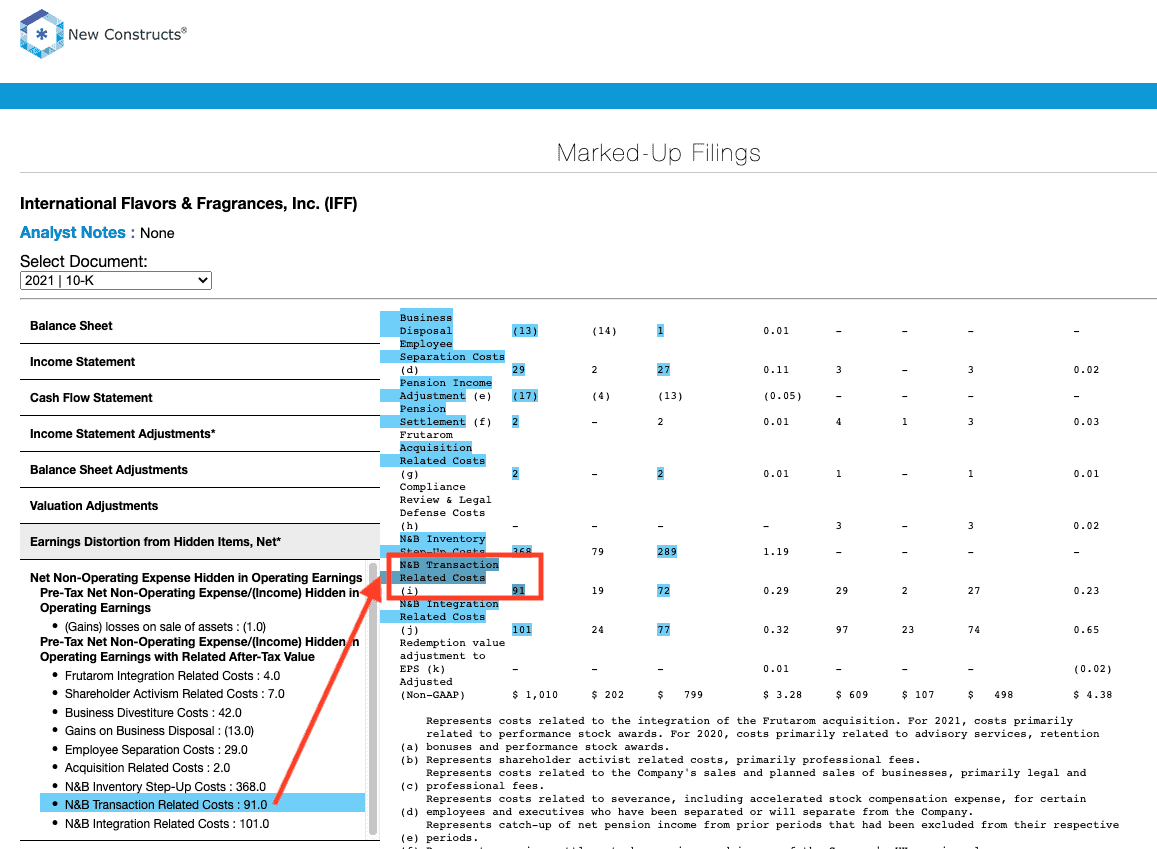Click the New Constructs brand name text
Screen dimensions: 1157x849
(127, 34)
